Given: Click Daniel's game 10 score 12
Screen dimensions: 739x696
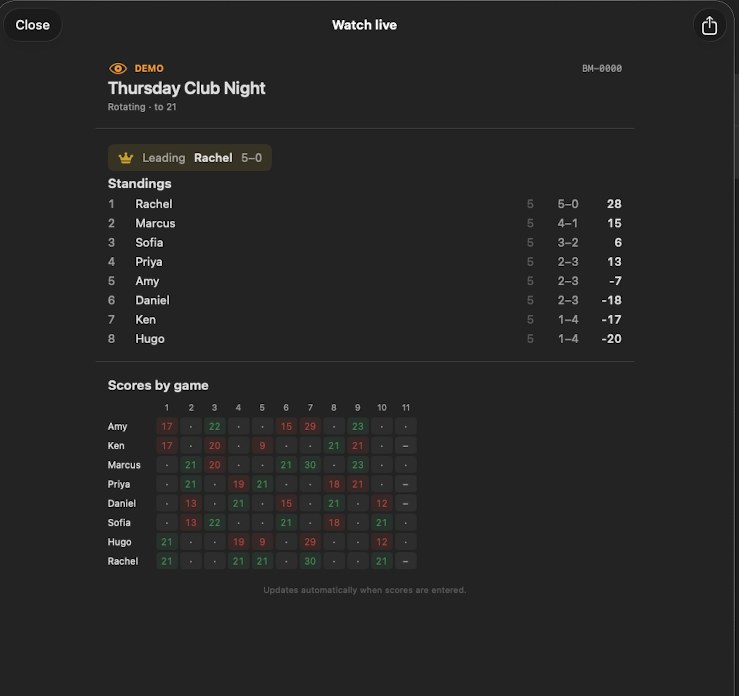Looking at the screenshot, I should coord(382,504).
